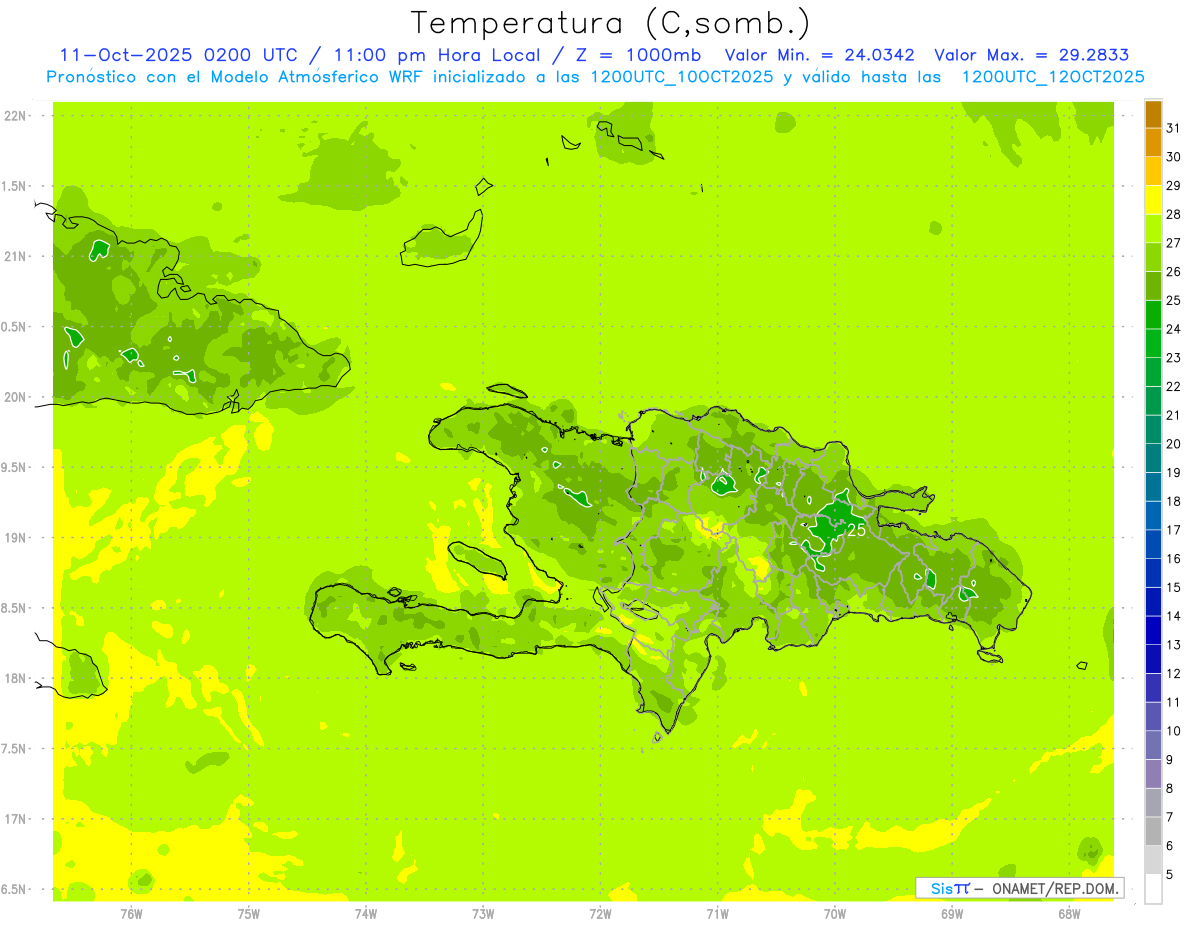The width and height of the screenshot is (1200, 927).
Task: Click the "68W" longitude label
Action: click(x=1069, y=914)
